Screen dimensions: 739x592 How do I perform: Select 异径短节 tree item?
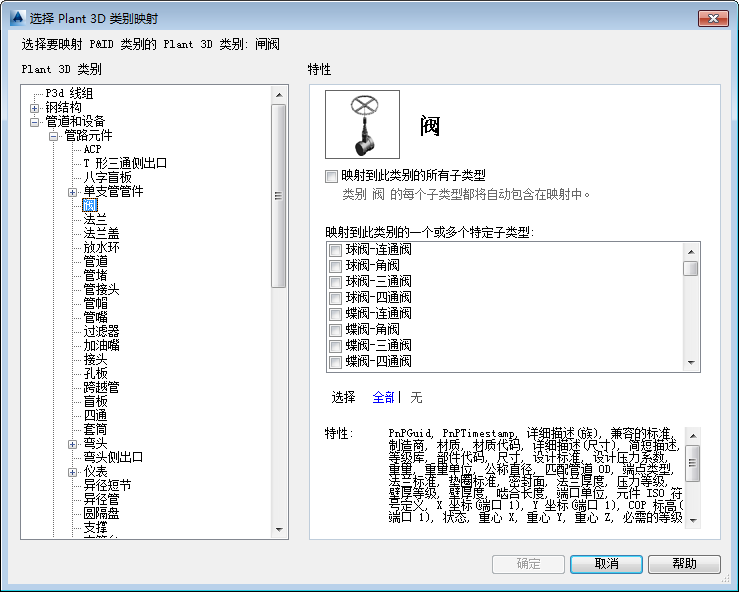pyautogui.click(x=107, y=485)
